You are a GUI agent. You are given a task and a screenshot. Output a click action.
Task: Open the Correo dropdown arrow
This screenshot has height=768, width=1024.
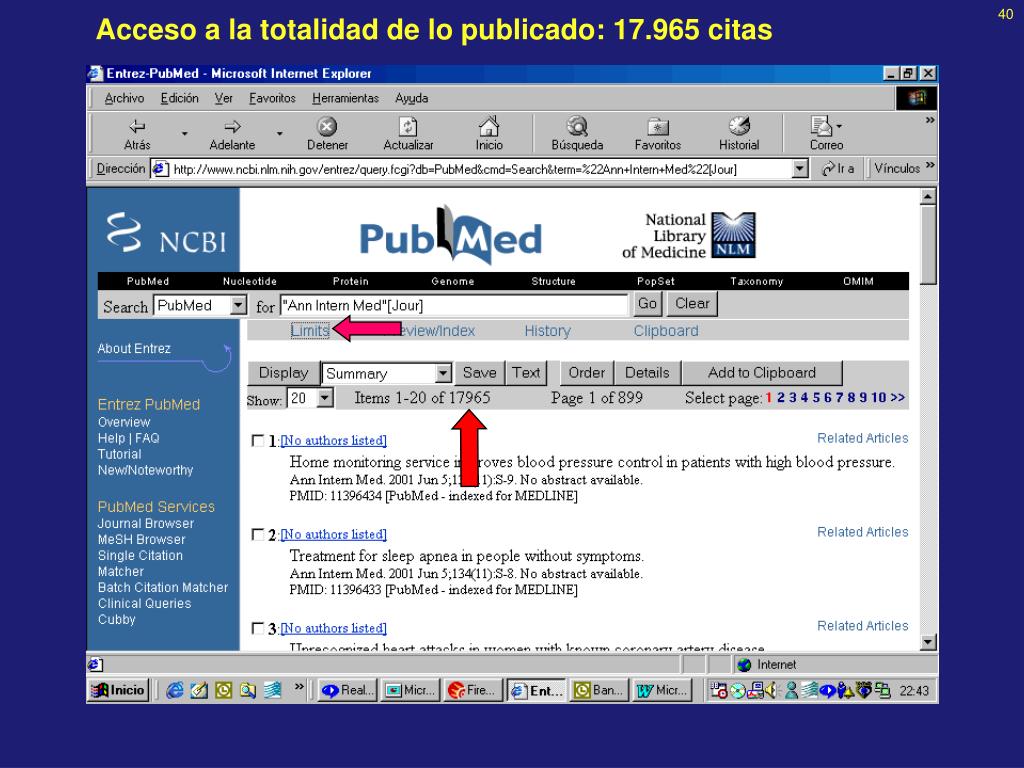click(839, 126)
